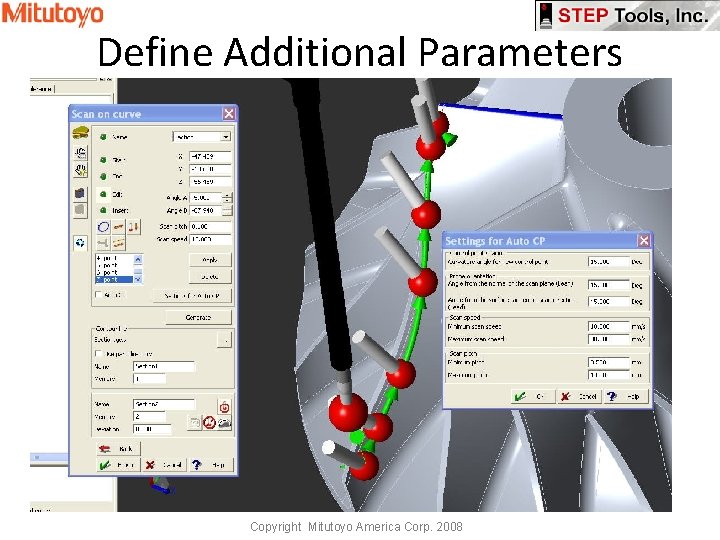Click the orange double-line icon in the second row
The image size is (720, 540).
[118, 243]
